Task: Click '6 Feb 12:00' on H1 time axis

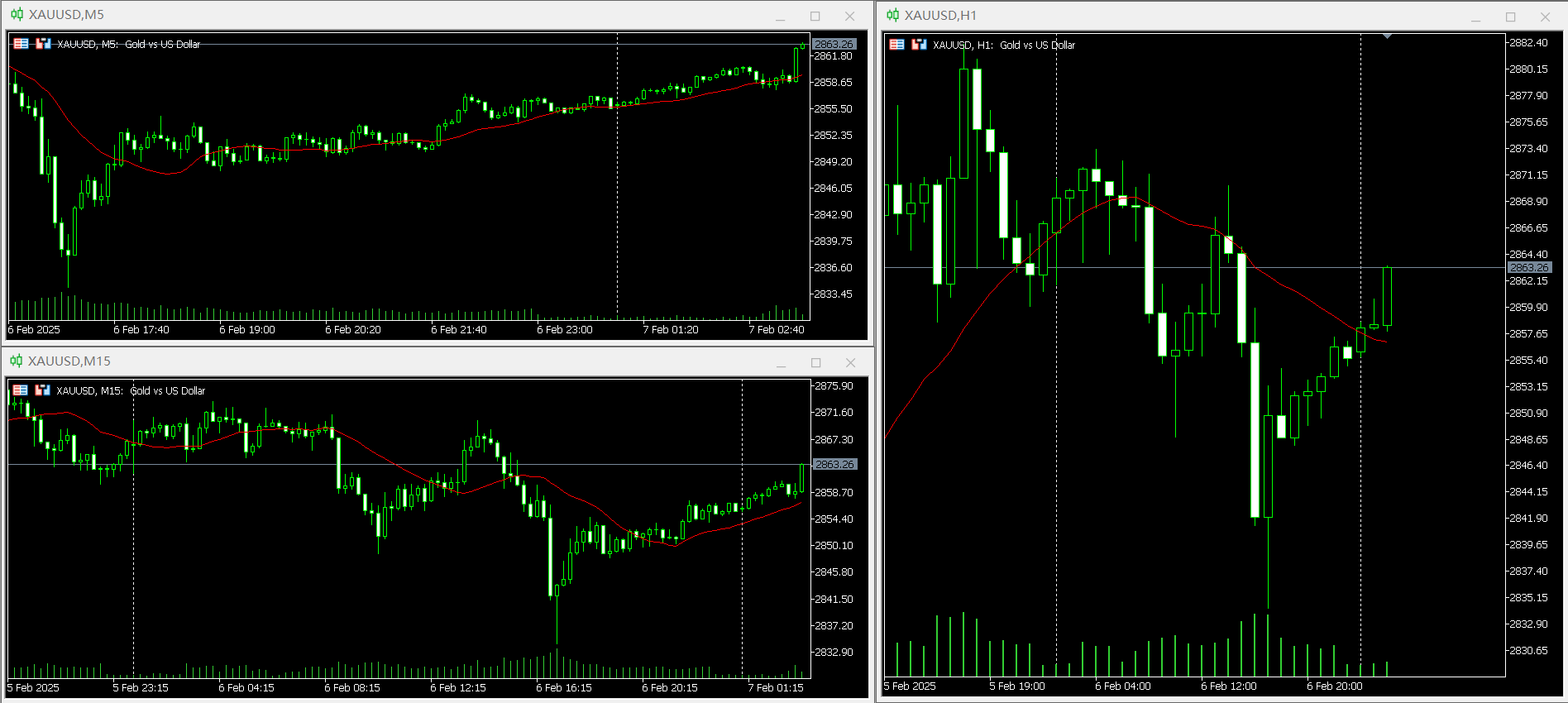Action: click(x=1229, y=686)
